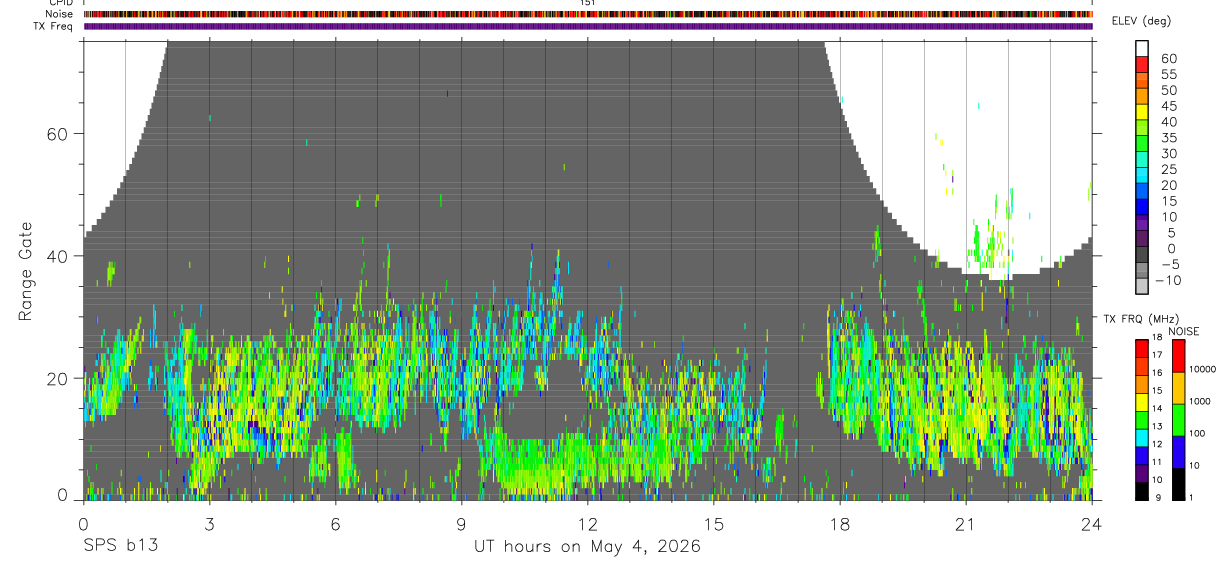
Task: Click the purple TX Freq strip above the plot
Action: click(588, 26)
